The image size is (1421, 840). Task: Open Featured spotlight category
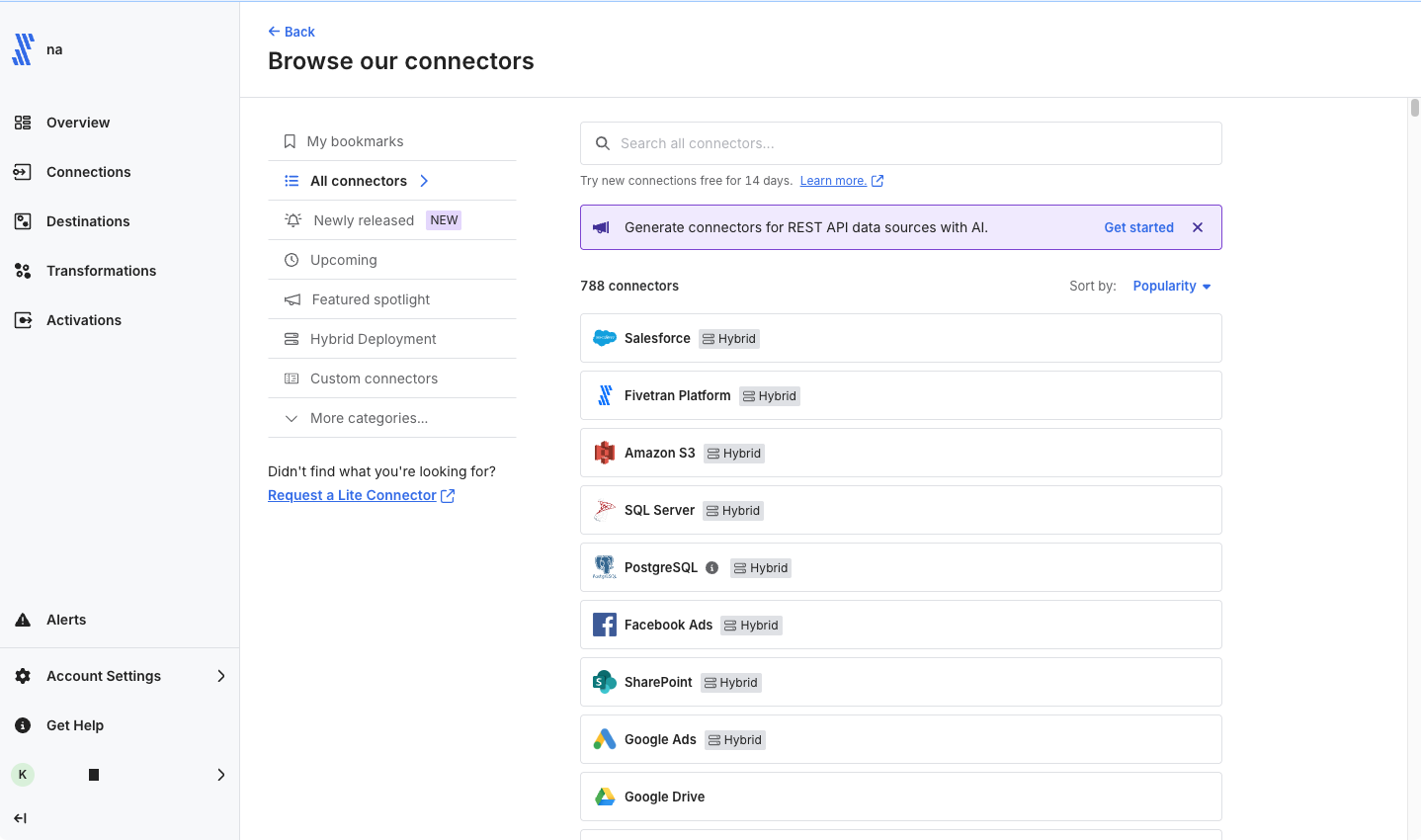click(392, 299)
